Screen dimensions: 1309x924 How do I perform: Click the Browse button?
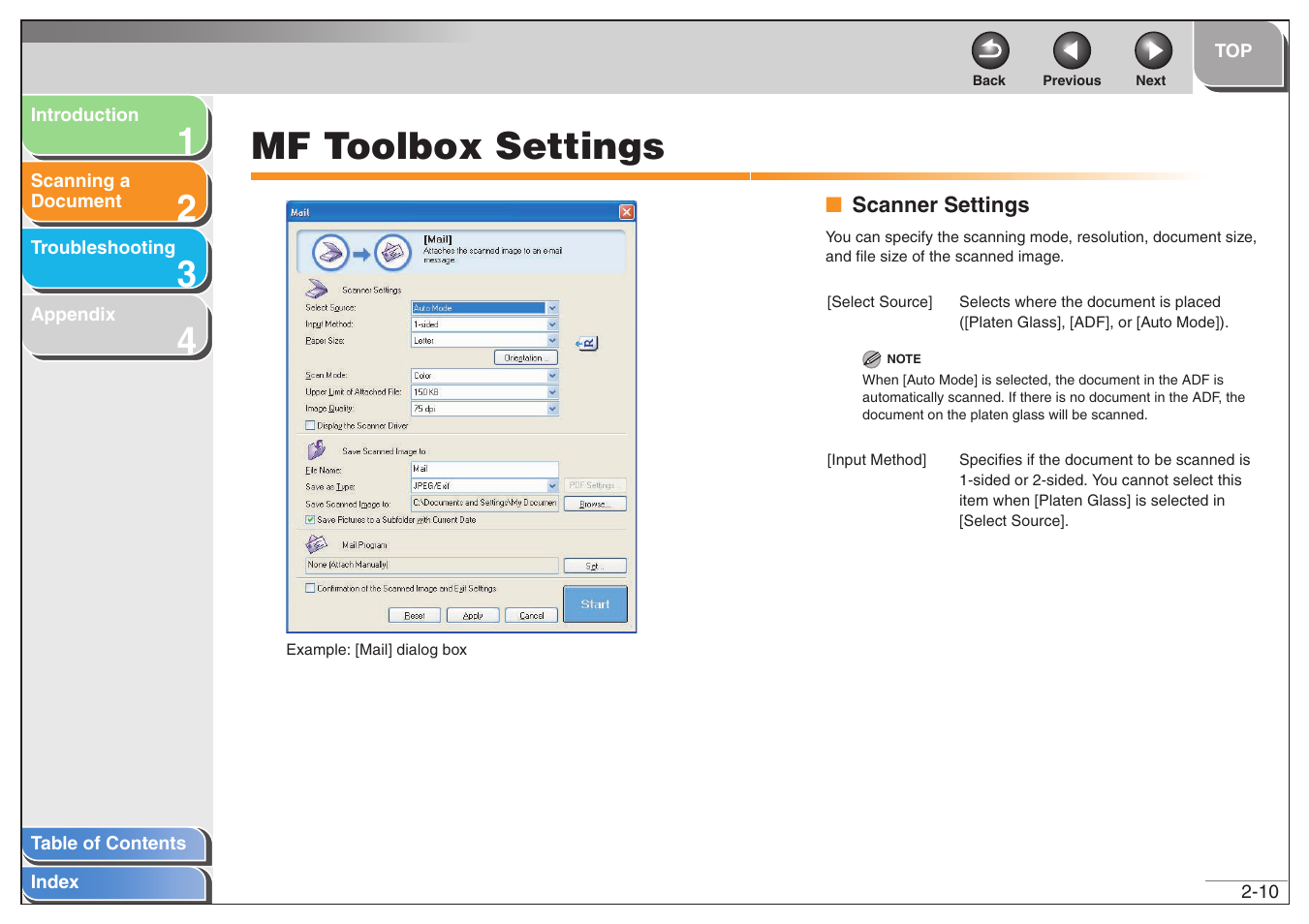tap(595, 504)
